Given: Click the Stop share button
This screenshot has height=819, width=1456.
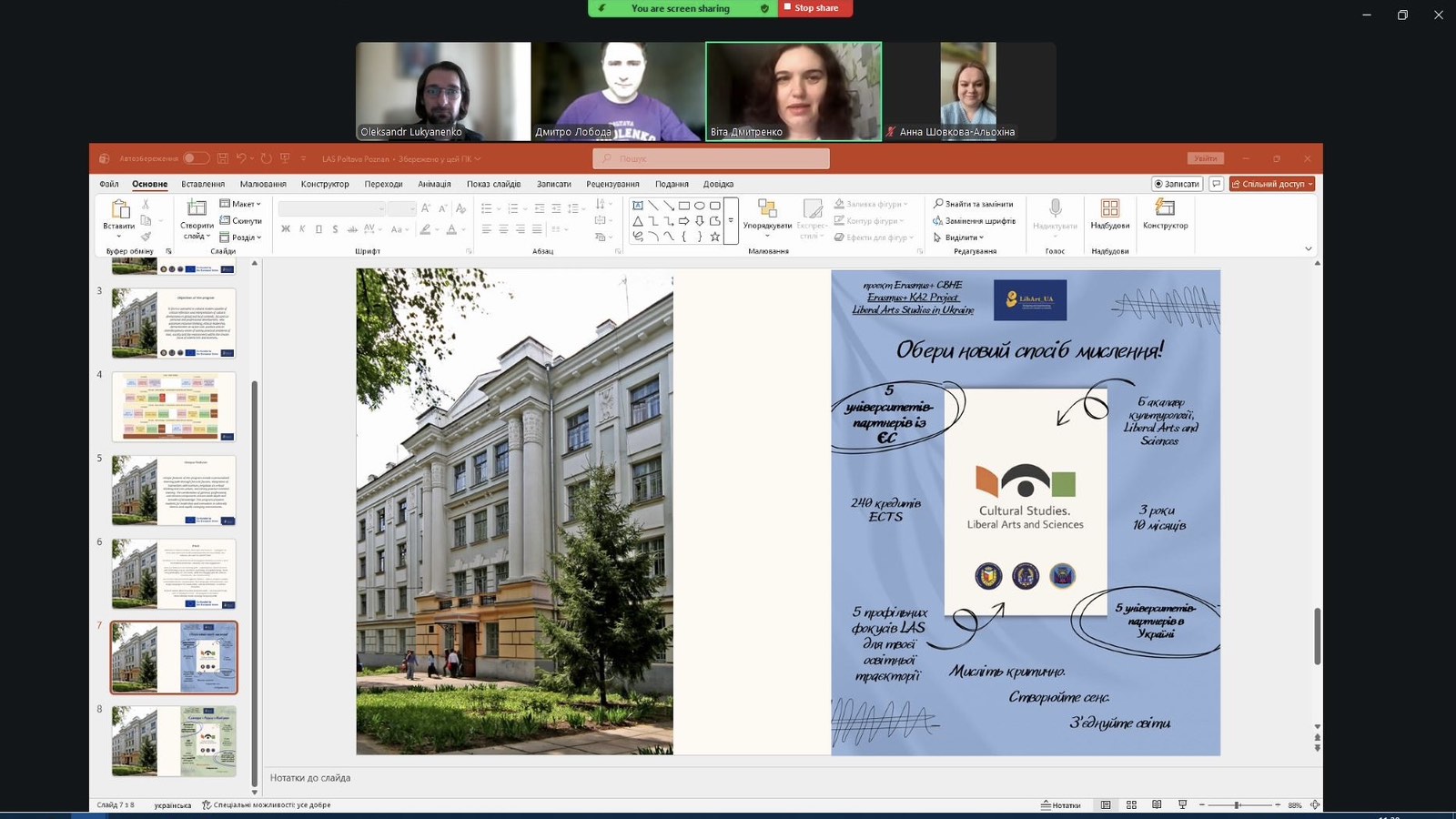Looking at the screenshot, I should tap(814, 8).
